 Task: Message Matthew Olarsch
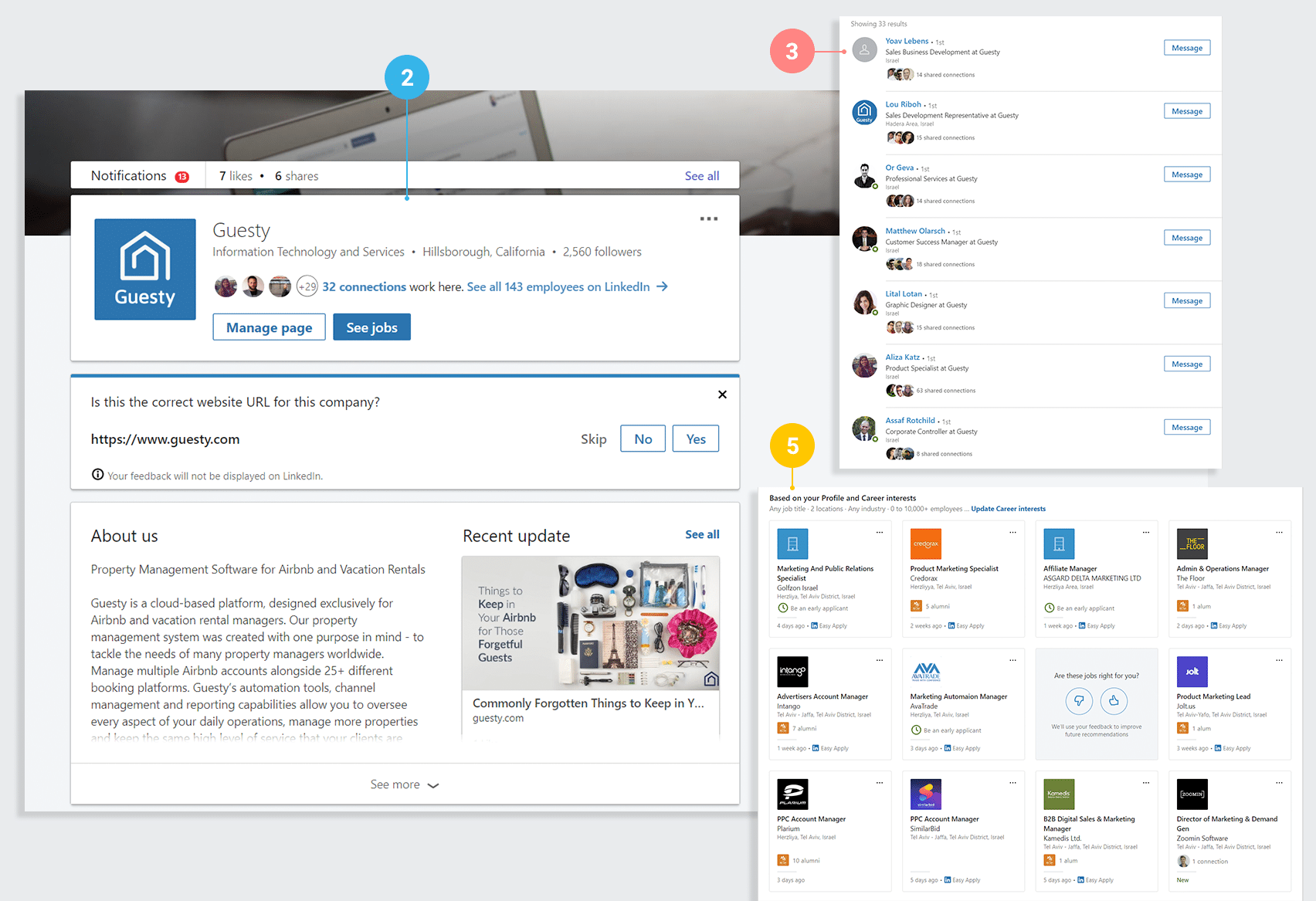click(1187, 238)
